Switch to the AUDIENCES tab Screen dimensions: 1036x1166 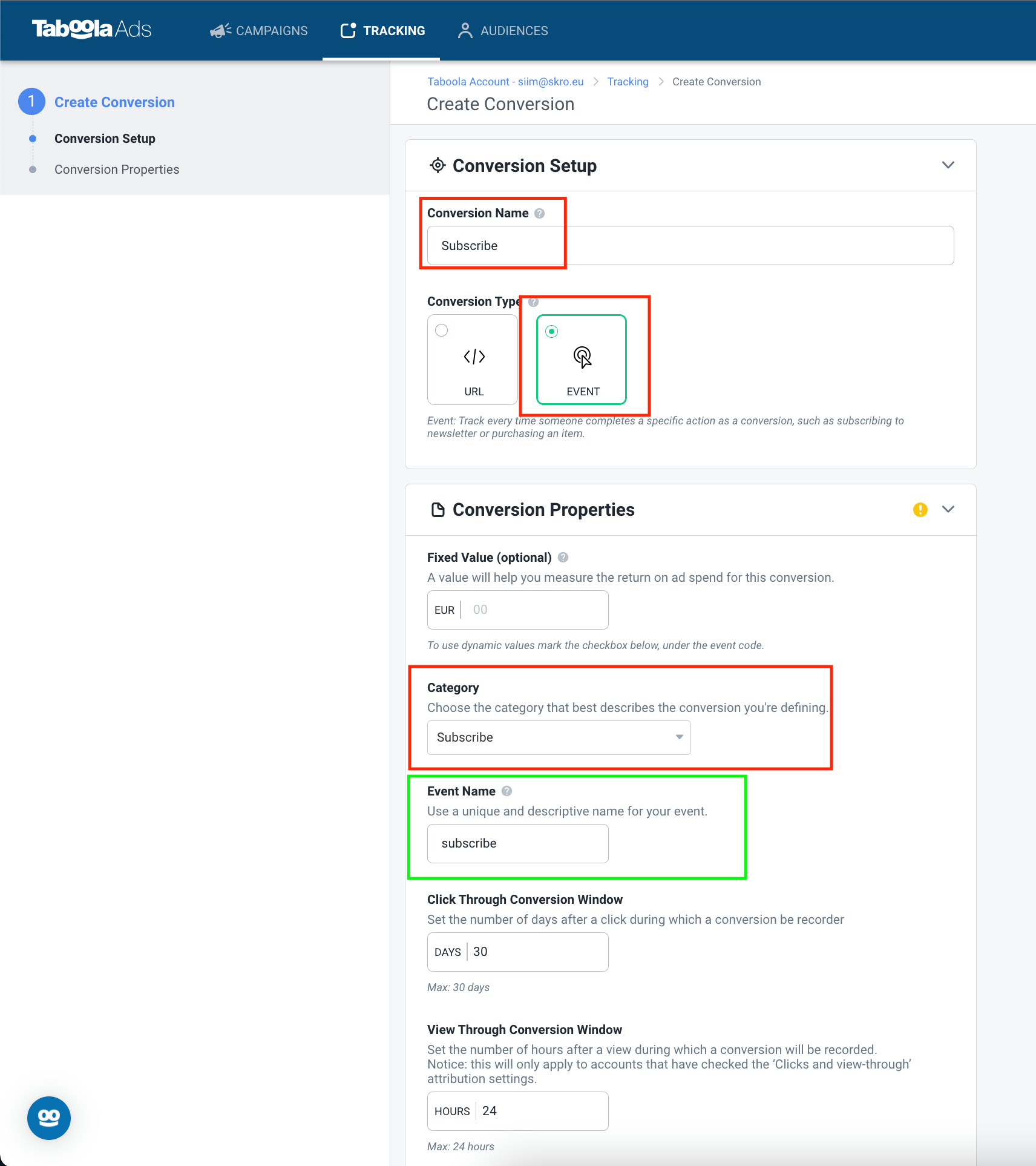click(503, 30)
